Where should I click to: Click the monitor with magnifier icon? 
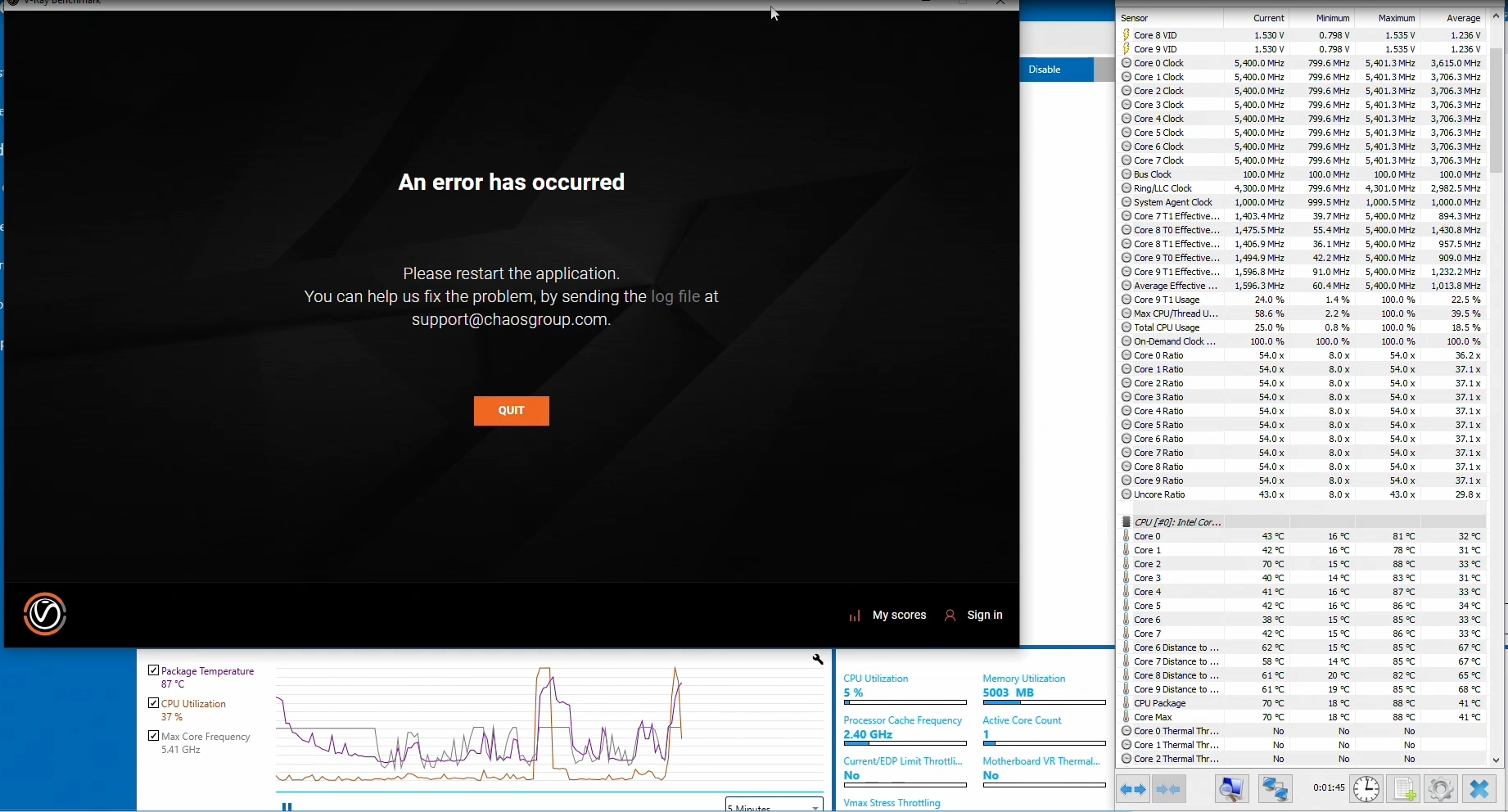[x=1231, y=790]
